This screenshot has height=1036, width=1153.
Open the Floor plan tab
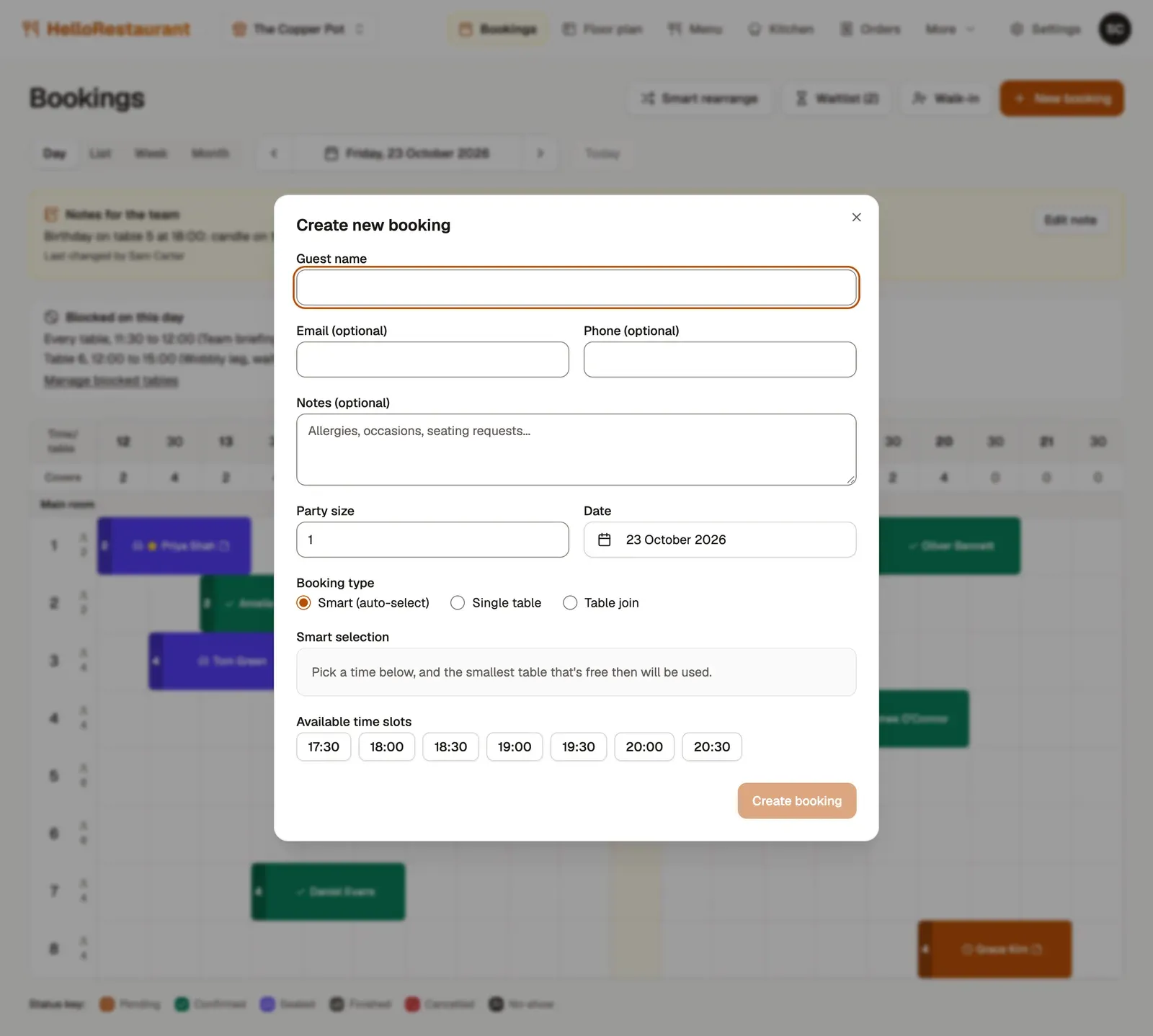602,29
